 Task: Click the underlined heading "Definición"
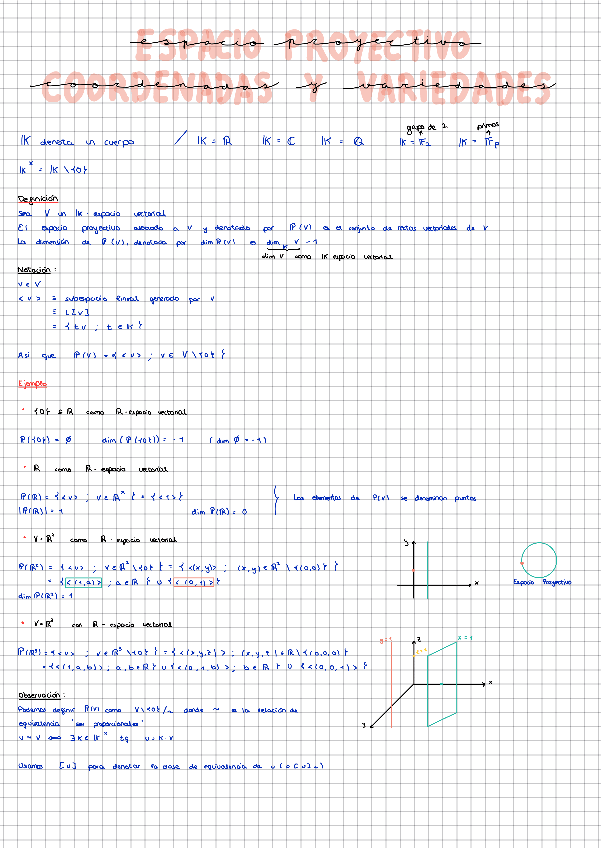click(x=38, y=199)
